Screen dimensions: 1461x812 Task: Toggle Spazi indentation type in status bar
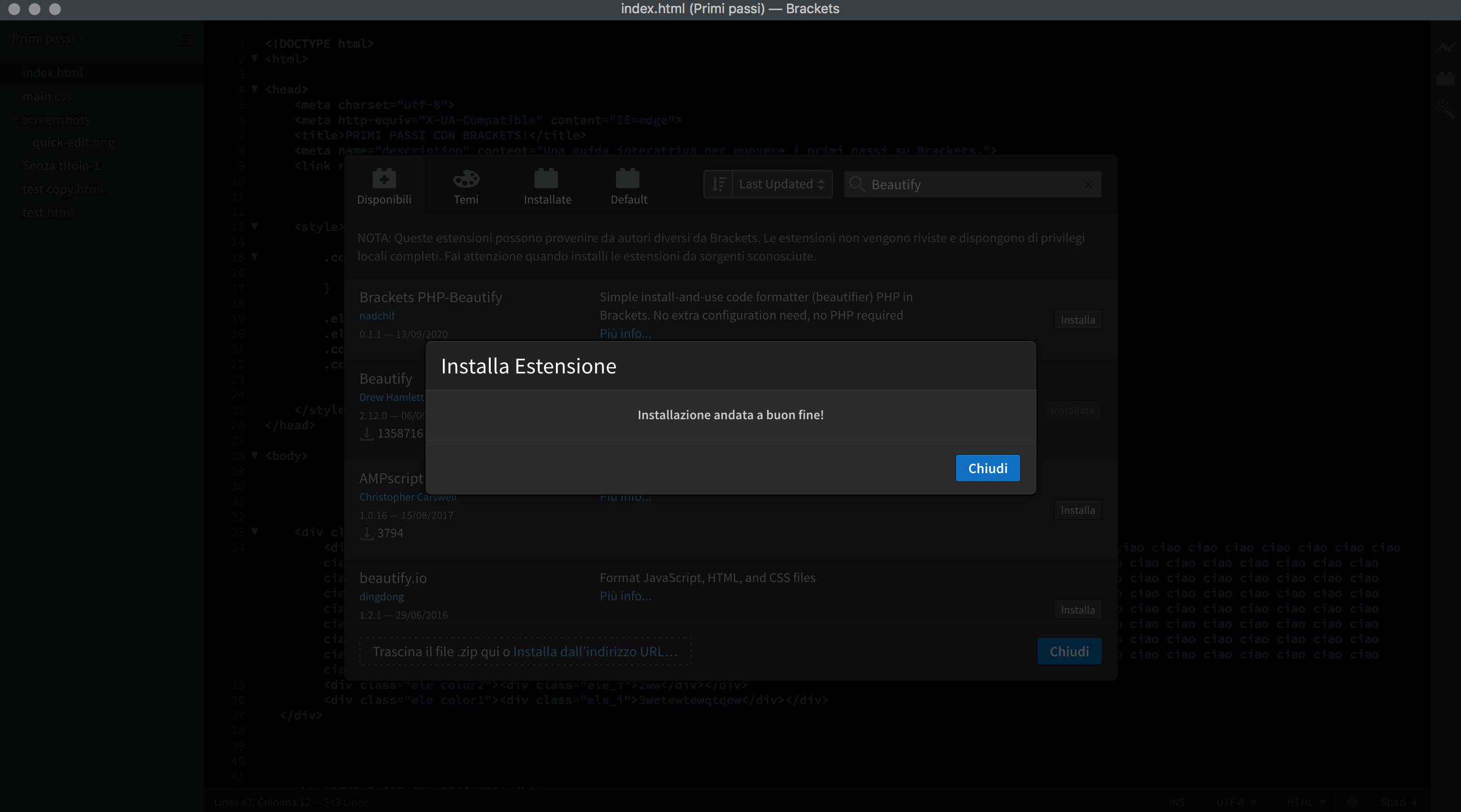point(1393,802)
